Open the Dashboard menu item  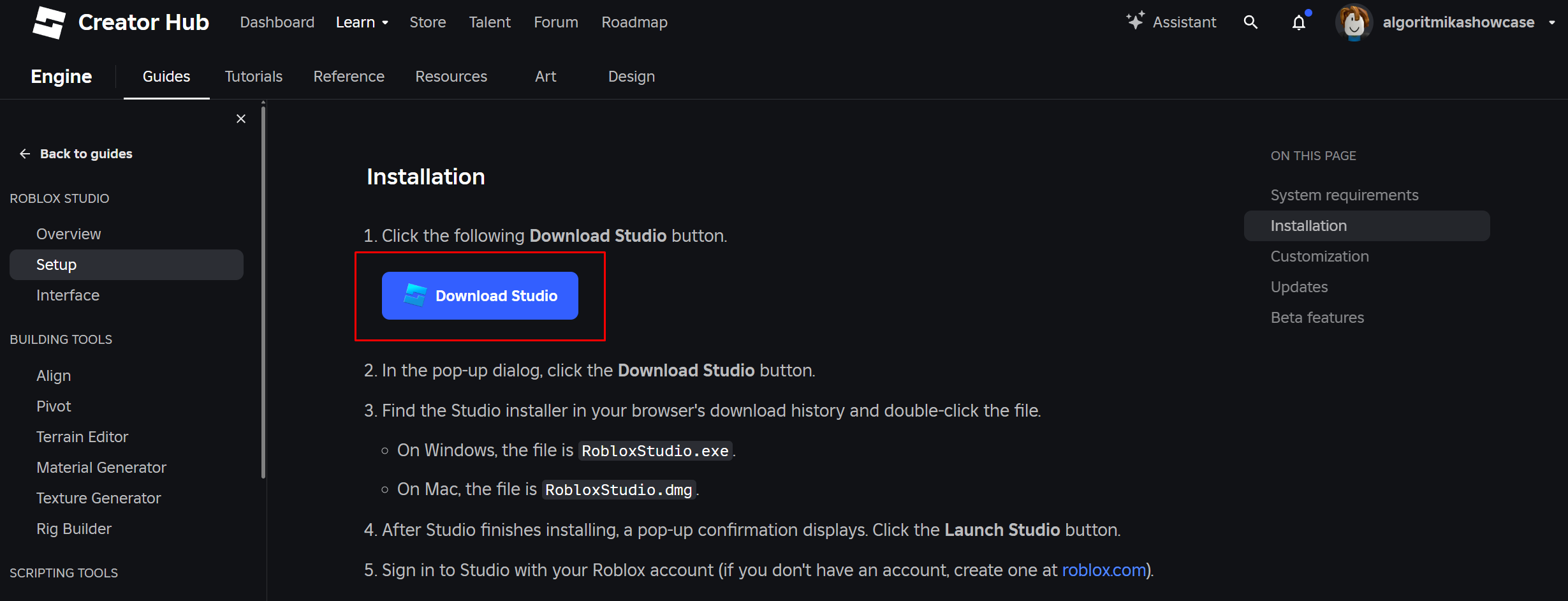(277, 22)
